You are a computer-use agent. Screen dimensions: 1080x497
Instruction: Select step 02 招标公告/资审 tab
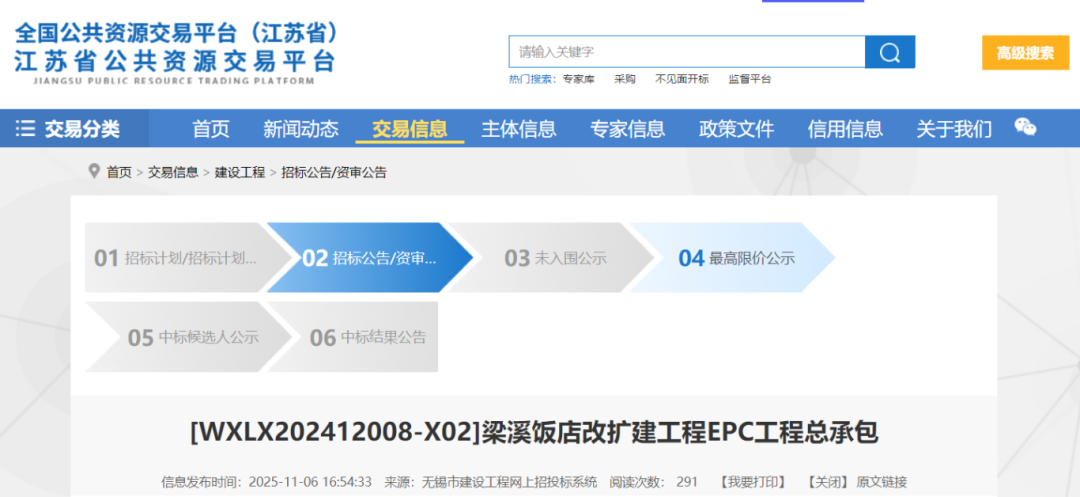tap(369, 258)
